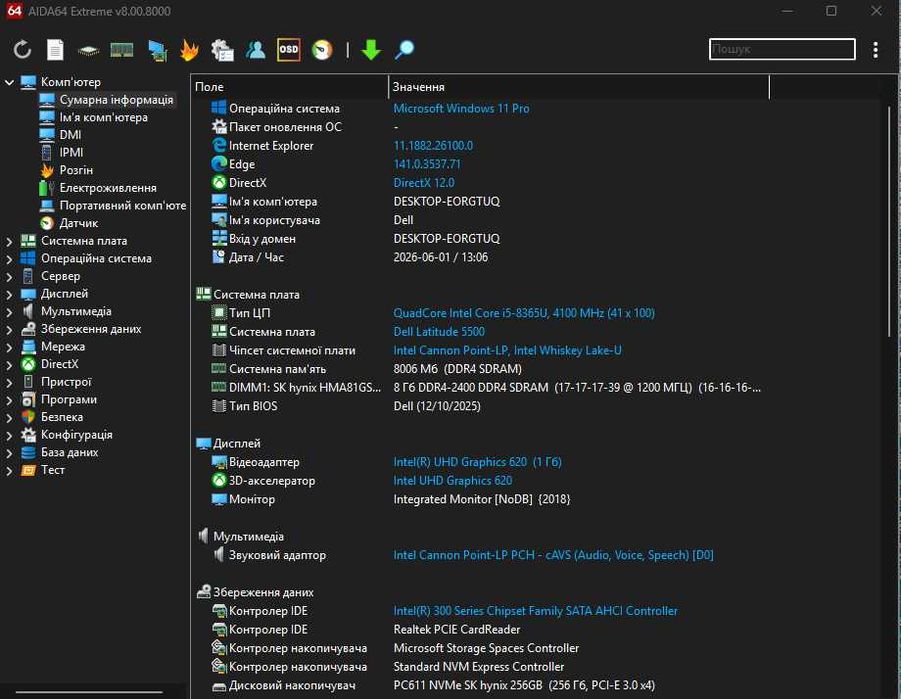Open the DirectX 12.0 link
The height and width of the screenshot is (699, 901).
tap(424, 183)
